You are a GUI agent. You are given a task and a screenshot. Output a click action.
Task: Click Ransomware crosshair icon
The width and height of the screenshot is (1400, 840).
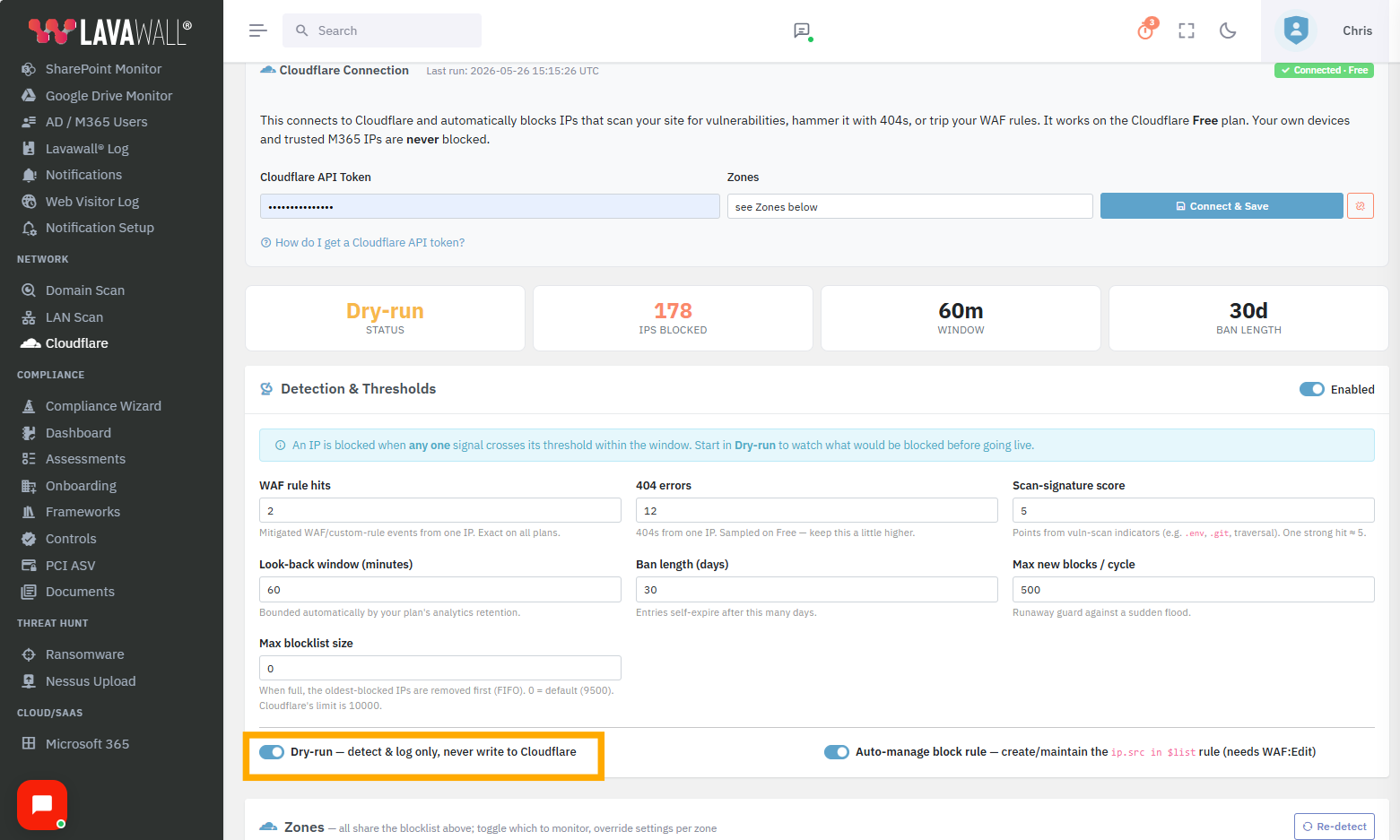point(29,654)
